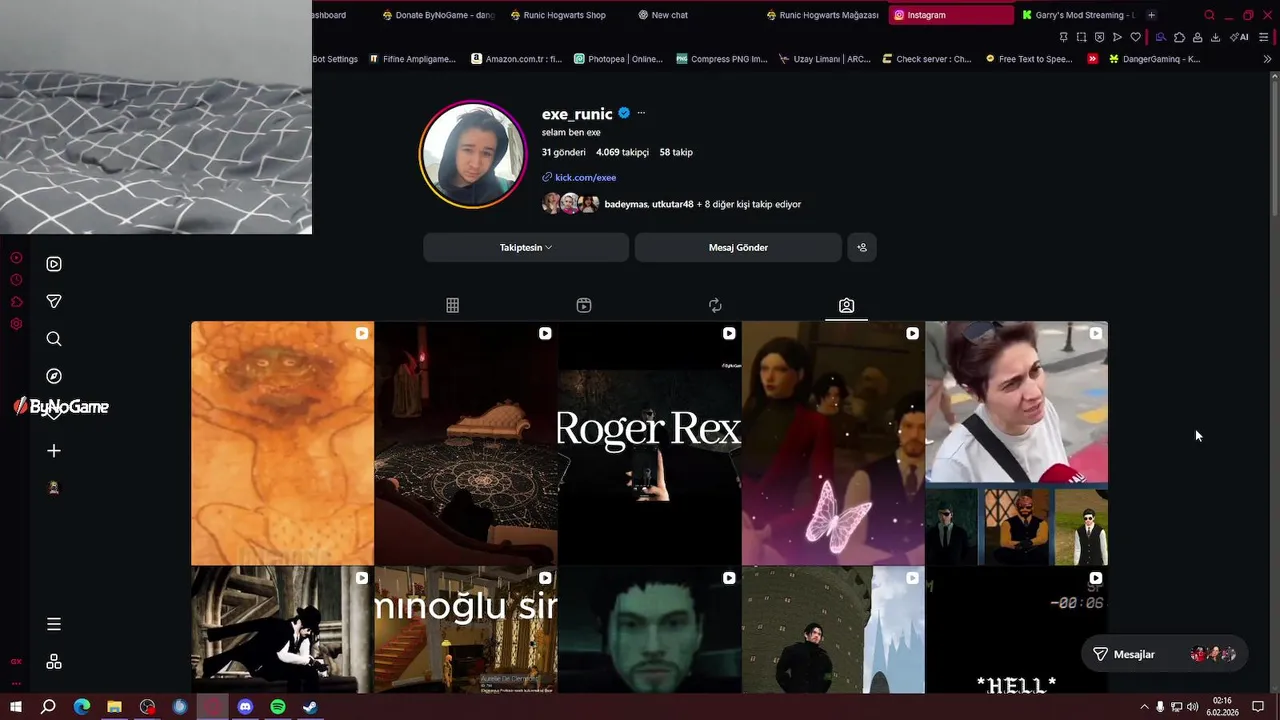Open Opera GX sidebar history clock
The image size is (1280, 720).
[x=16, y=280]
